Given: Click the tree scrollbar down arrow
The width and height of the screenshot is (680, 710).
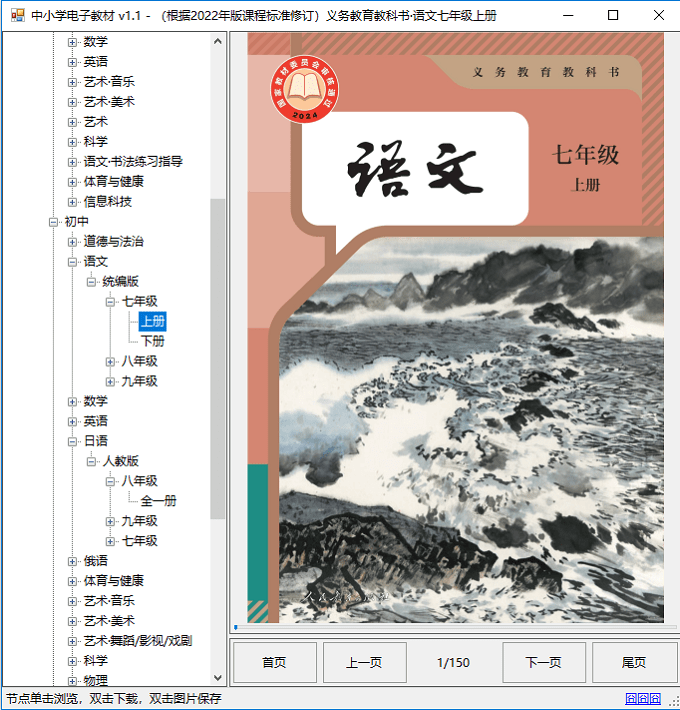Looking at the screenshot, I should click(x=218, y=678).
